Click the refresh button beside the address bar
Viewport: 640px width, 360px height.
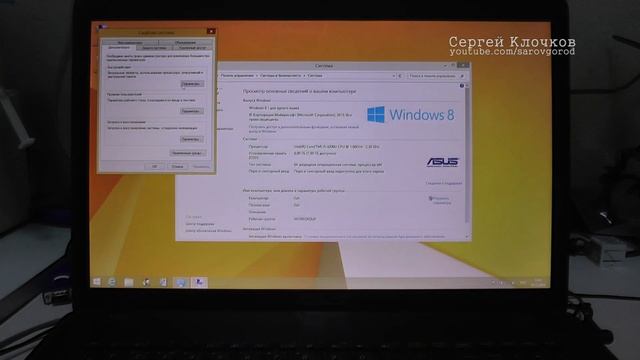tap(400, 76)
